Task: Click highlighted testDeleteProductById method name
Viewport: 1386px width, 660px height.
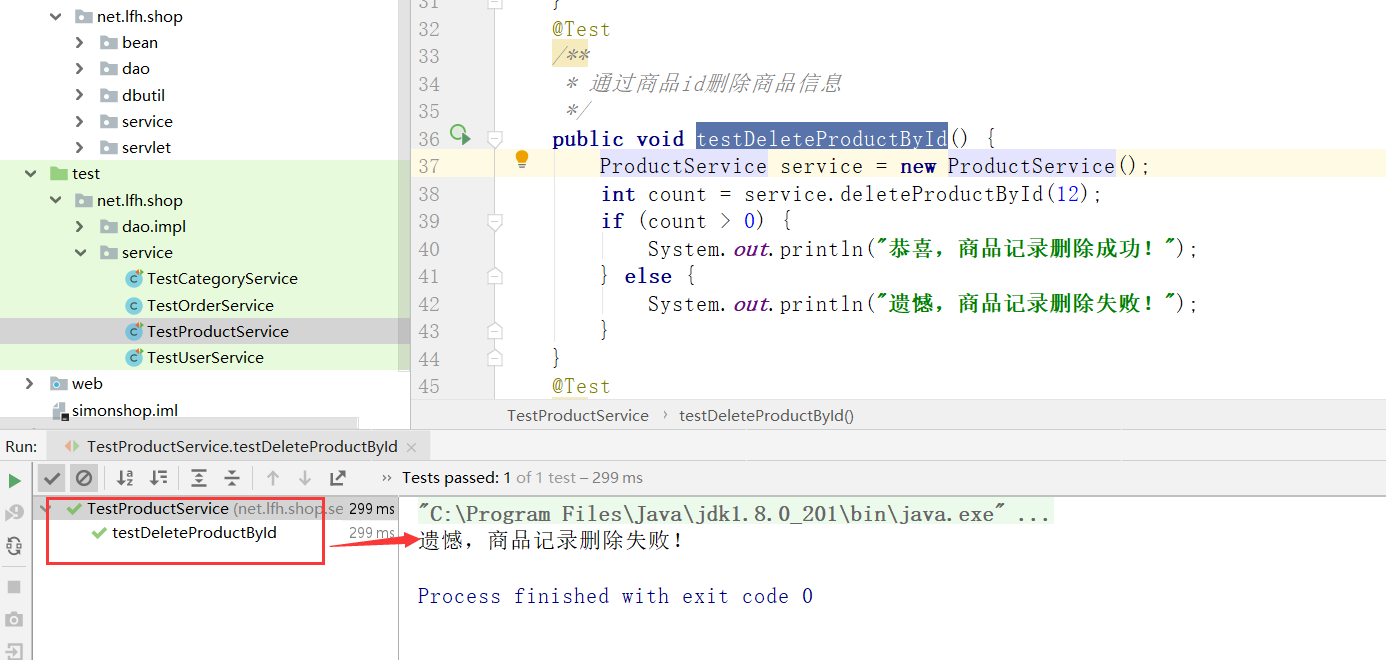Action: pyautogui.click(x=822, y=139)
